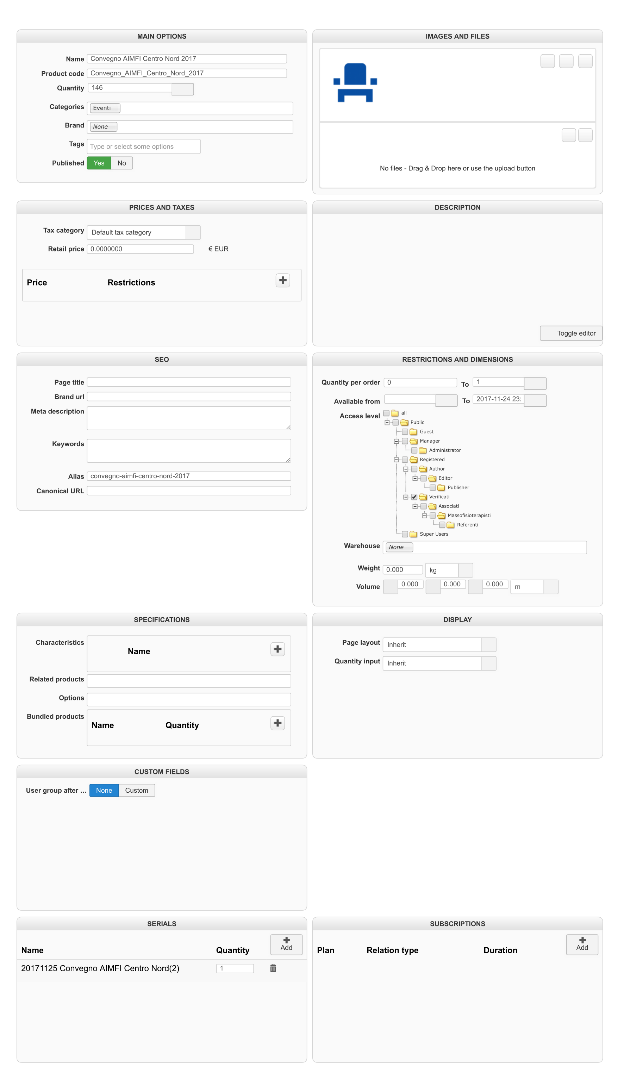The height and width of the screenshot is (1080, 622).
Task: Click Add button in Serials panel
Action: coord(286,944)
